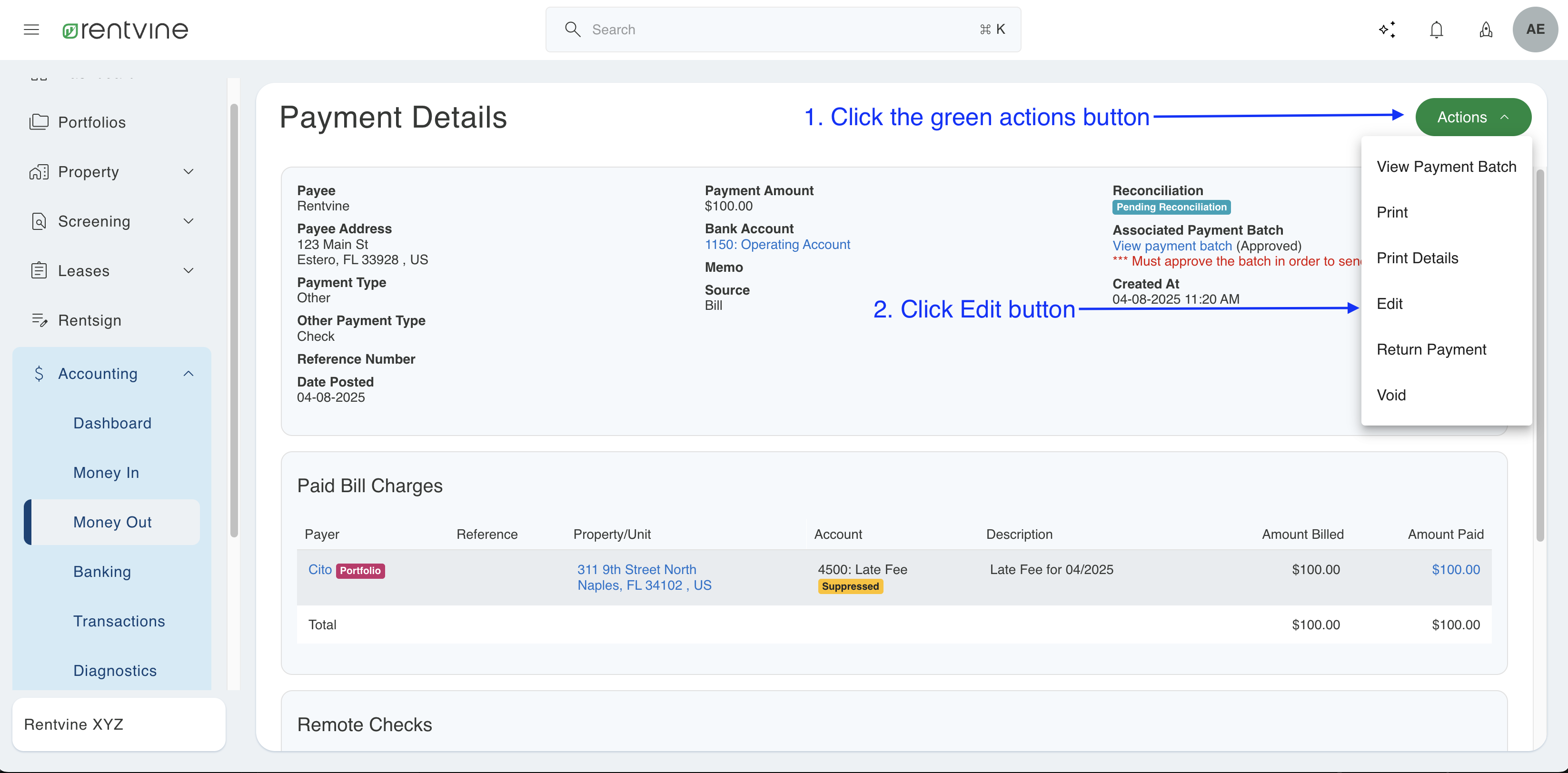Collapse the Accounting section chevron
The image size is (1568, 773).
pos(189,373)
